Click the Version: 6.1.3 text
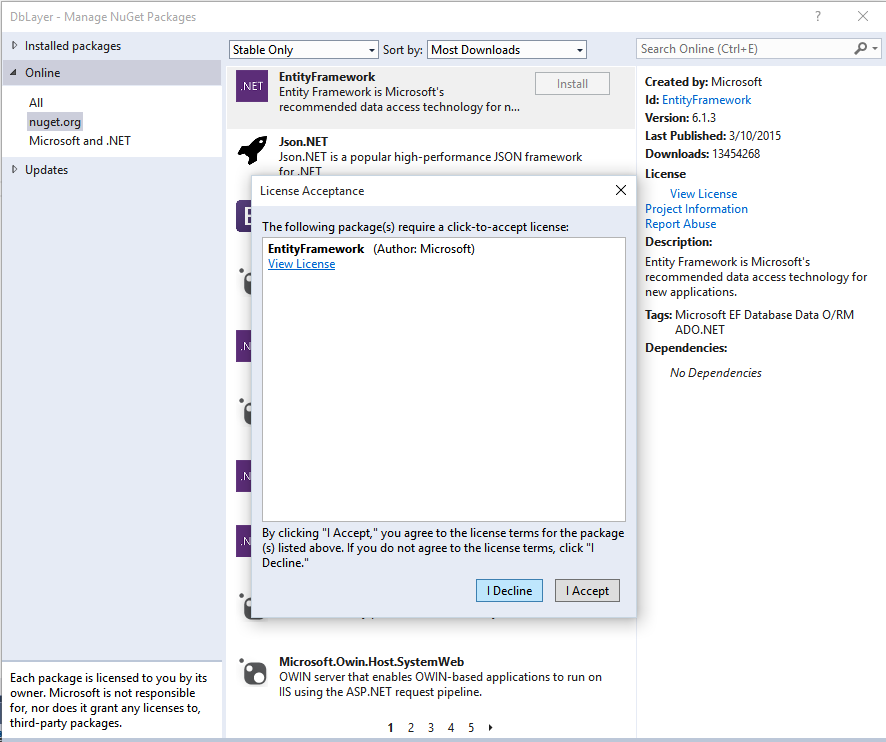 [680, 118]
